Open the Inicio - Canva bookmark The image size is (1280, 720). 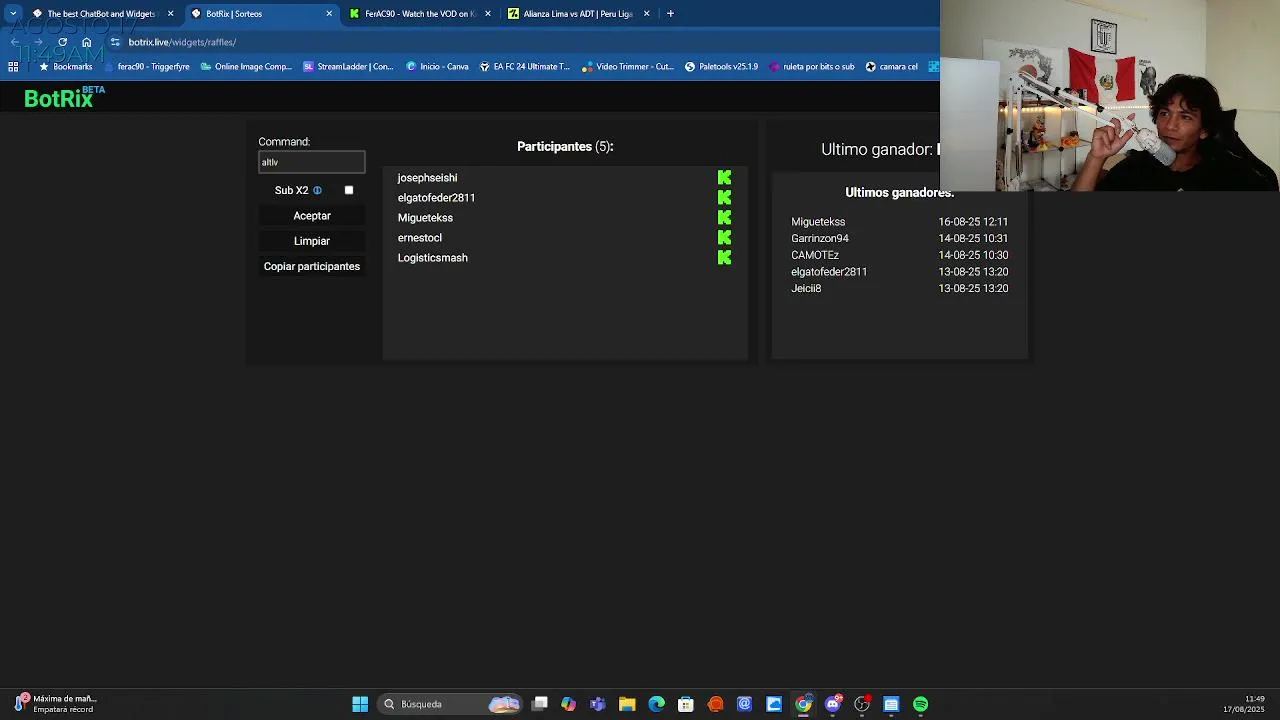point(437,67)
